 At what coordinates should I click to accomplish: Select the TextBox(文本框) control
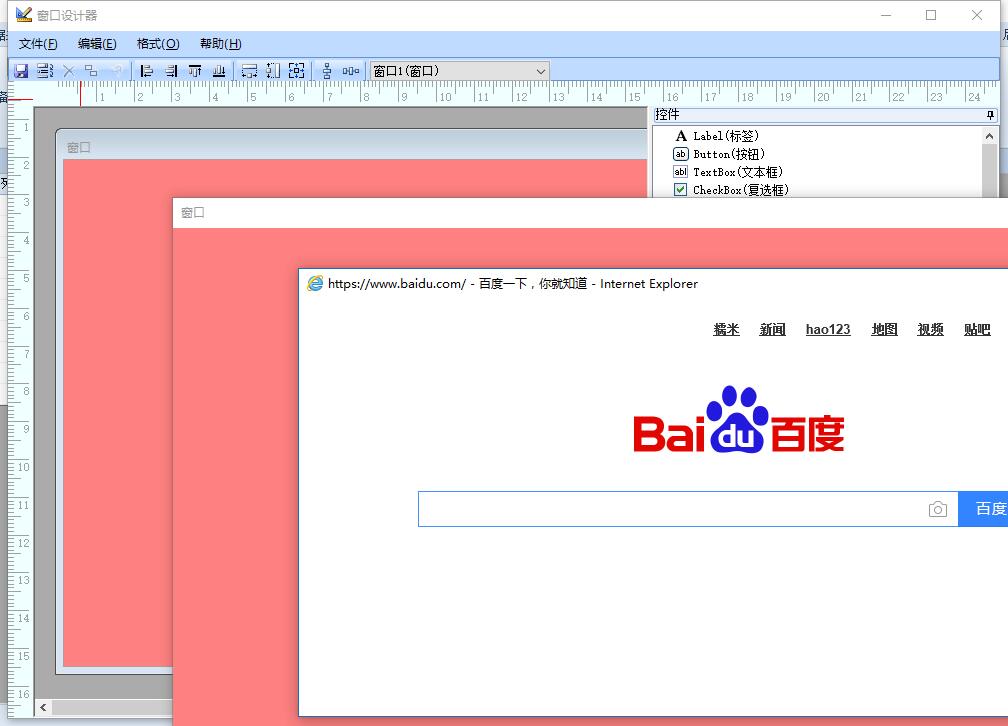click(x=728, y=172)
